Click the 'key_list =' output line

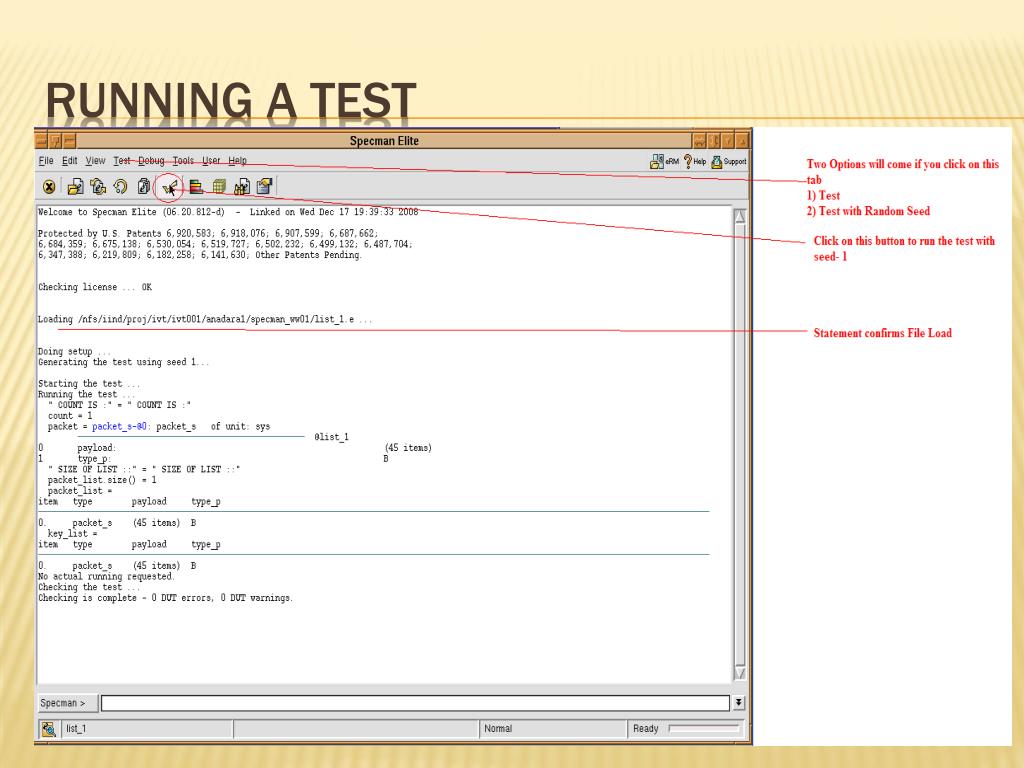coord(72,534)
